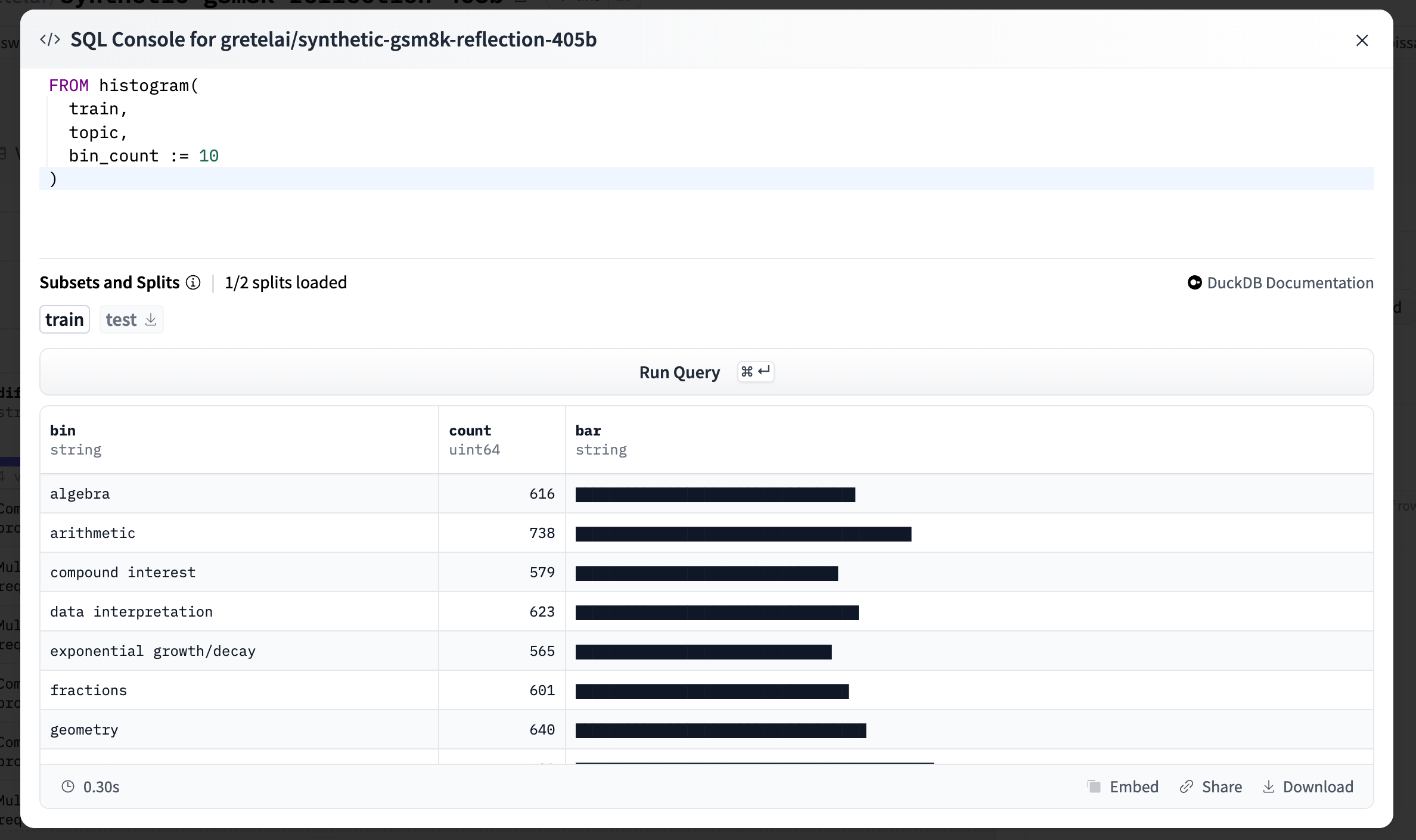1416x840 pixels.
Task: Click the Share link icon
Action: pyautogui.click(x=1185, y=786)
